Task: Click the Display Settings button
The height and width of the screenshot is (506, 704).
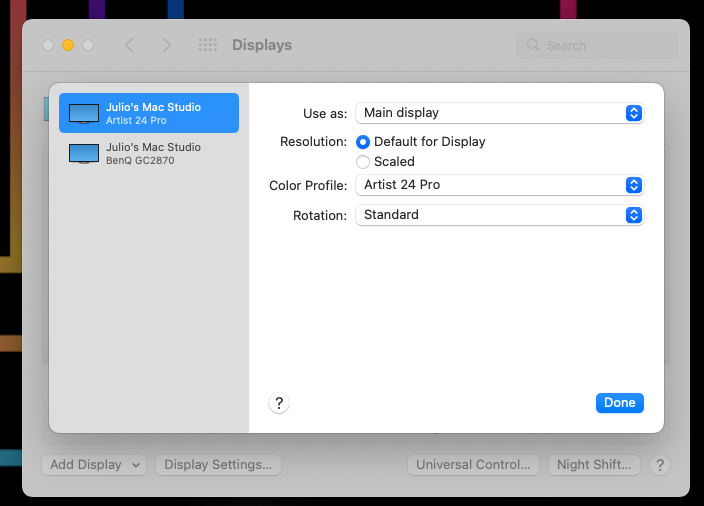Action: tap(218, 465)
